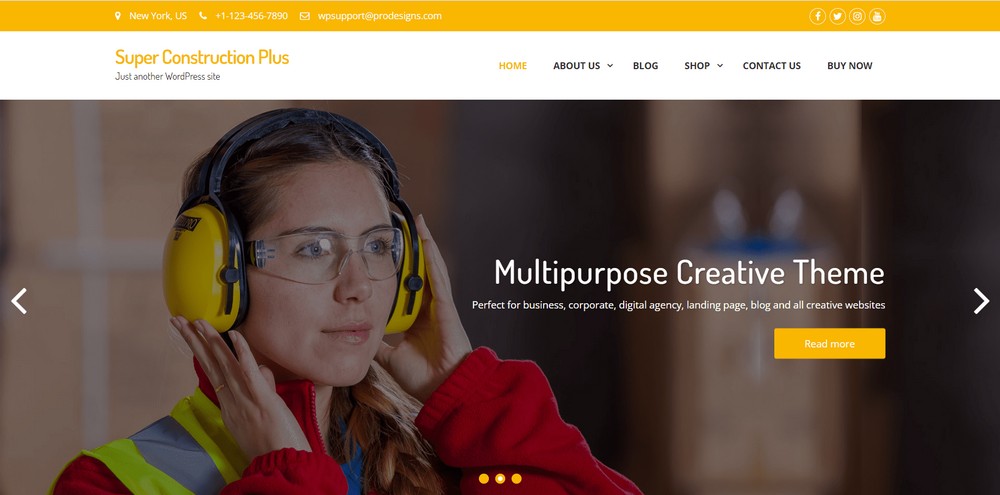Click the Read more button
Image resolution: width=1000 pixels, height=495 pixels.
pyautogui.click(x=830, y=343)
